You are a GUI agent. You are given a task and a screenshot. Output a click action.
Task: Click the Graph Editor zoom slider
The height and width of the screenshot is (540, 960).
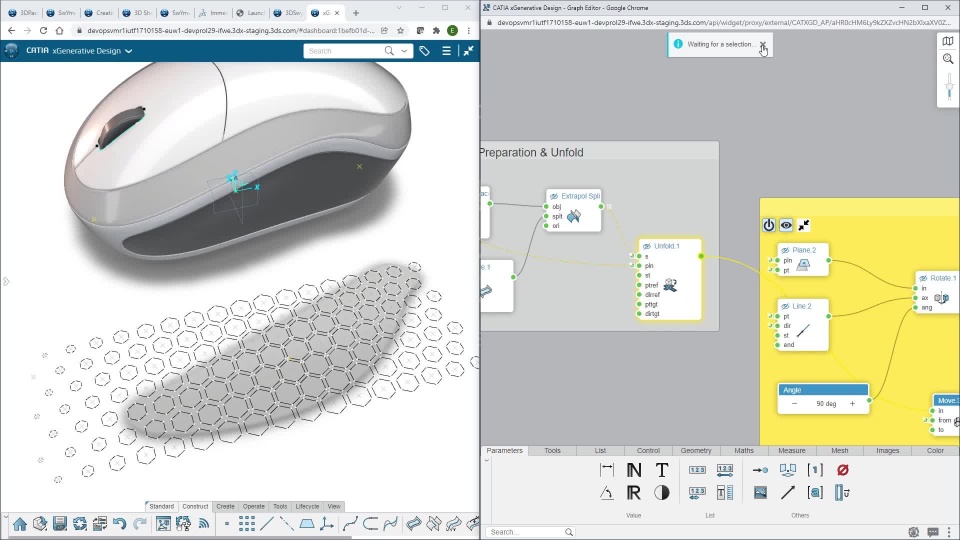[949, 86]
